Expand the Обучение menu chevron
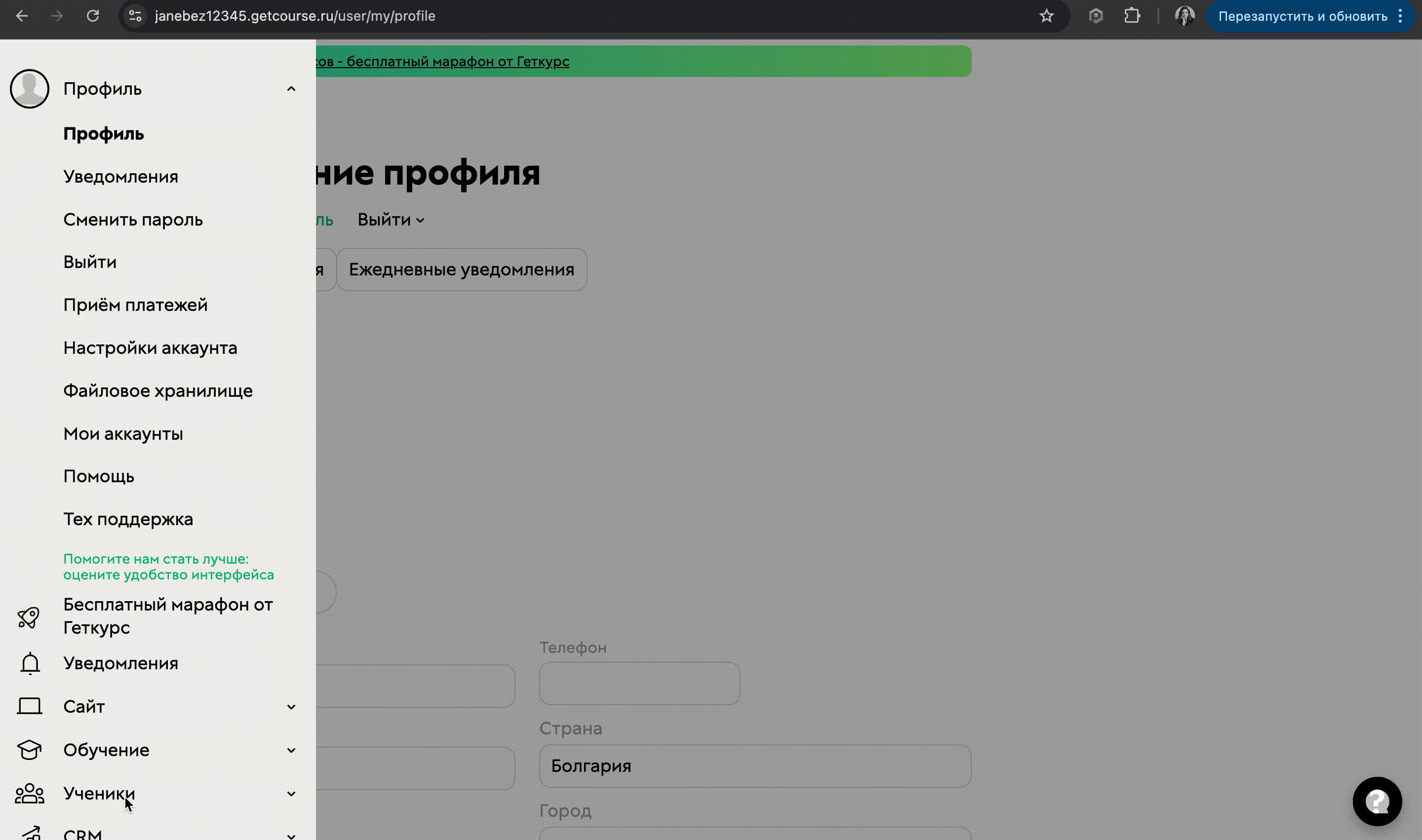The image size is (1422, 840). (291, 751)
